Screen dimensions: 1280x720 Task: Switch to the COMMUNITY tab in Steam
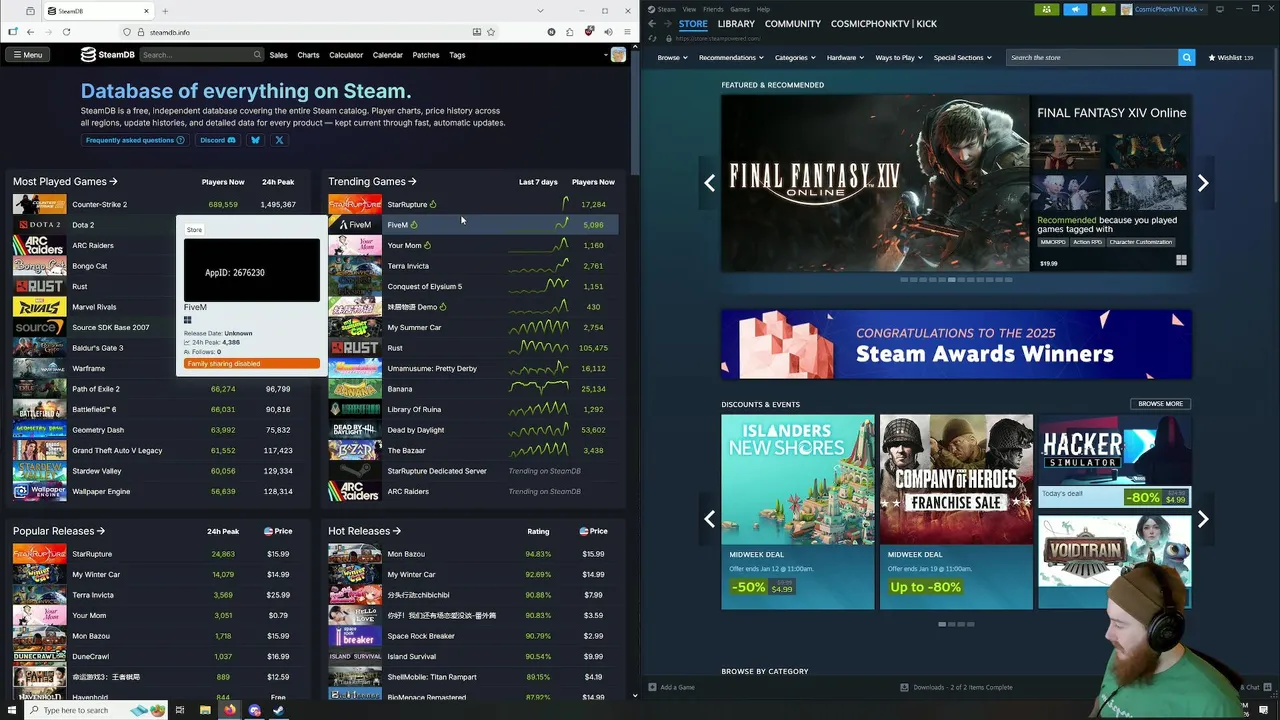point(793,24)
